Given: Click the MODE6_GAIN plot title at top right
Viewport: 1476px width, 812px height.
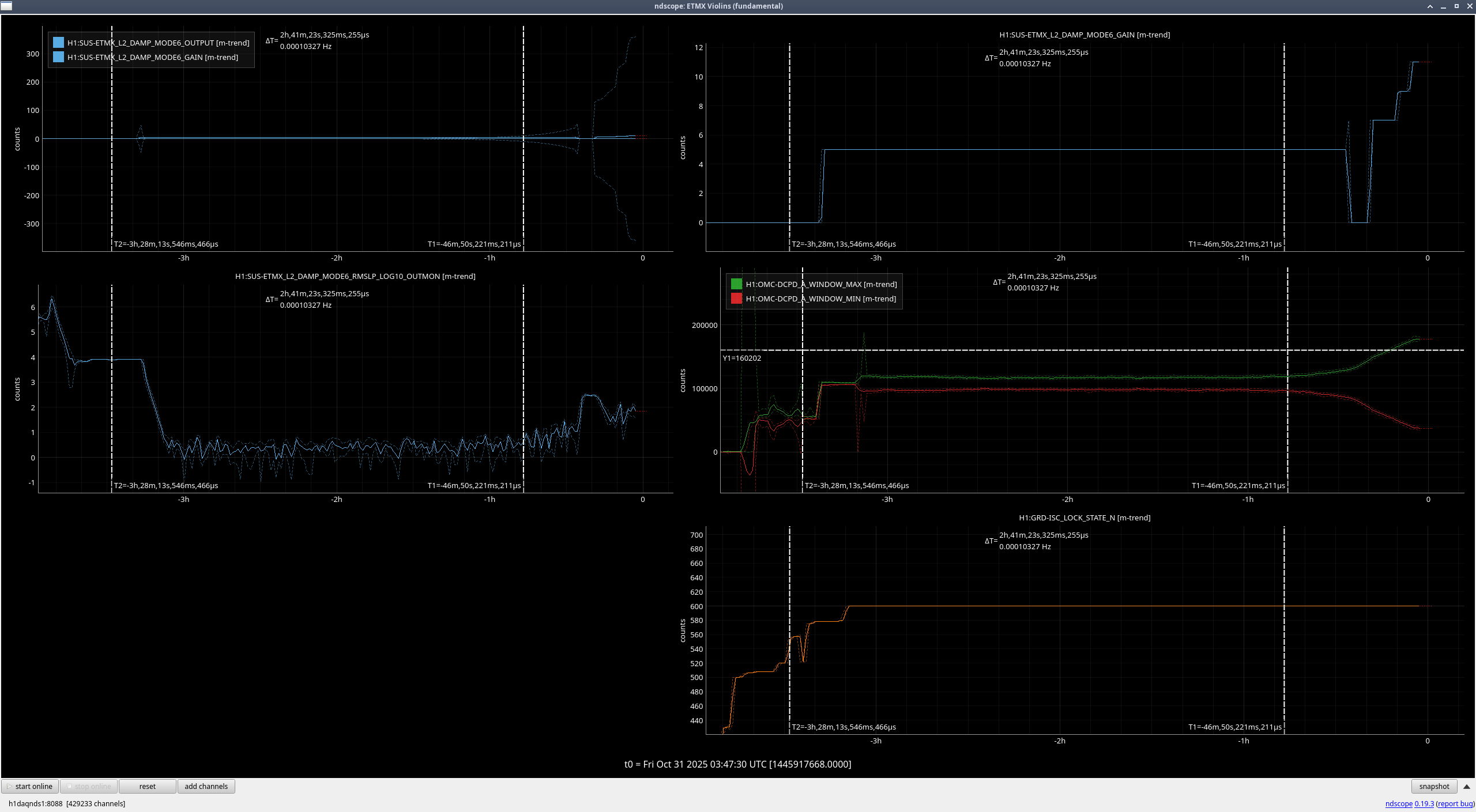Looking at the screenshot, I should tap(1084, 35).
